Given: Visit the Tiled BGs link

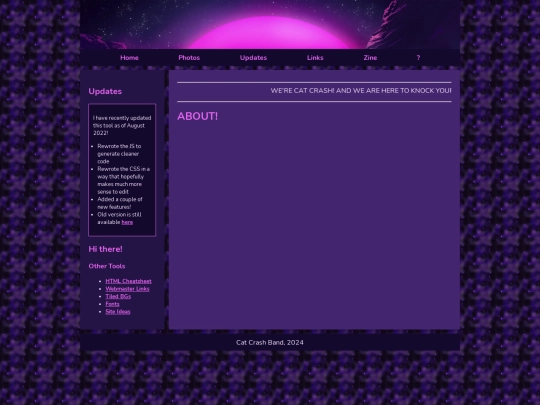Looking at the screenshot, I should click(x=118, y=296).
